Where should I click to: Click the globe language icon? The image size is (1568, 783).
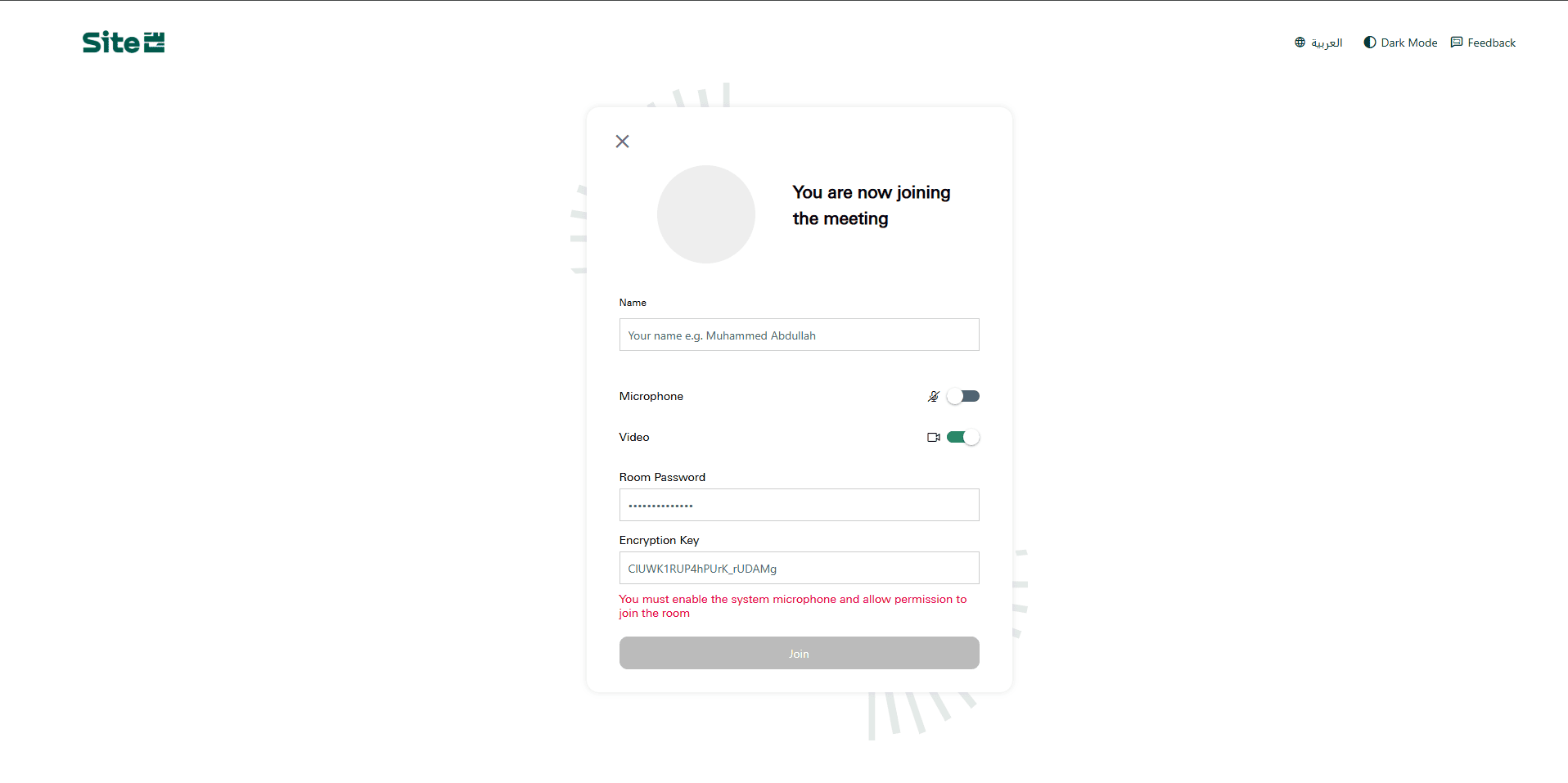point(1300,43)
